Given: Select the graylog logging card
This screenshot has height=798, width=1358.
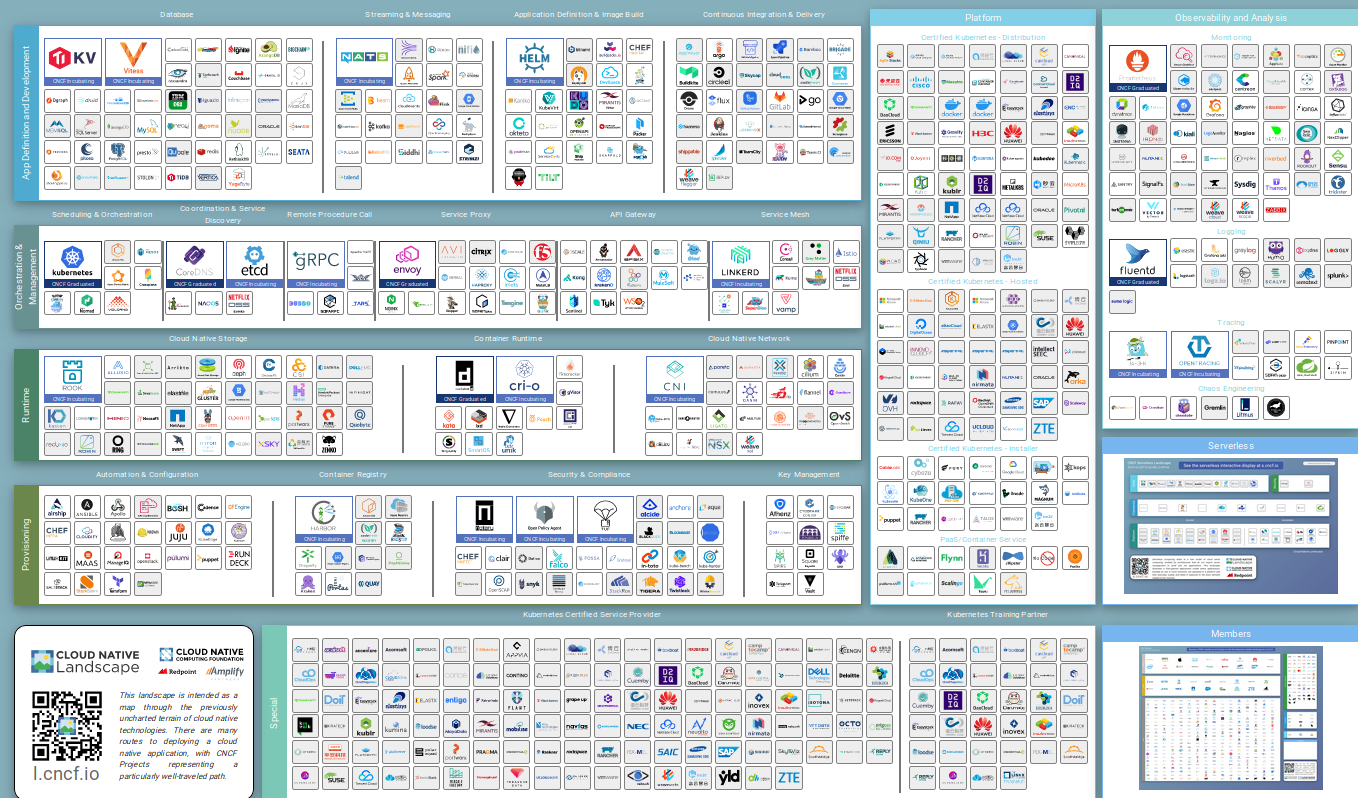Looking at the screenshot, I should click(x=1245, y=250).
